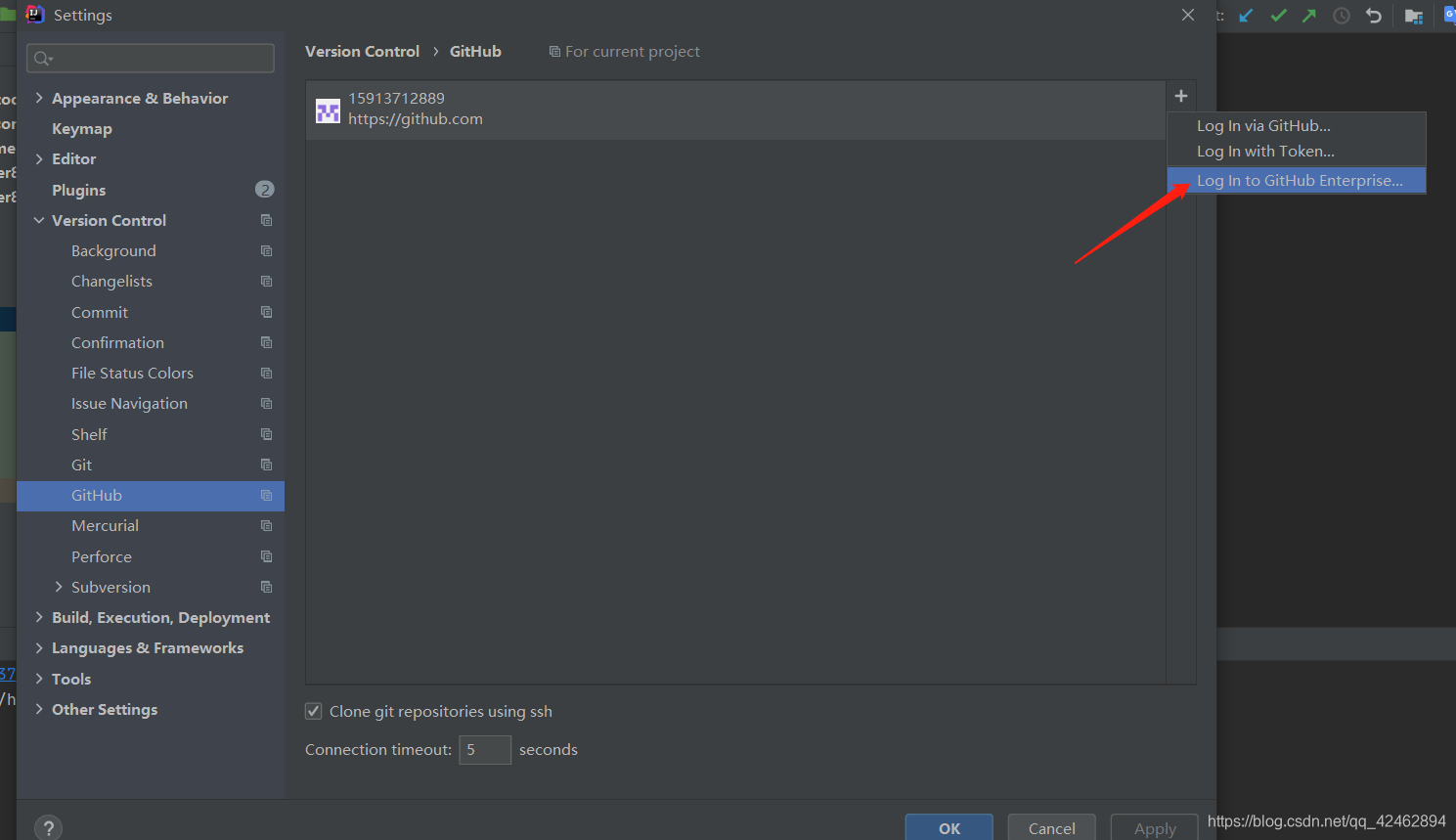Image resolution: width=1456 pixels, height=840 pixels.
Task: Click the settings search field
Action: [151, 59]
